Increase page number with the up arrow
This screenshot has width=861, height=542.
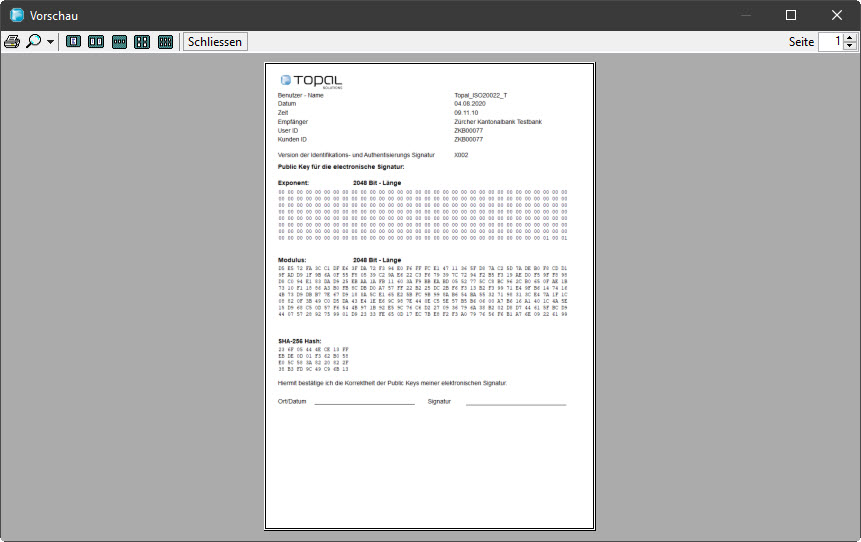click(x=849, y=38)
